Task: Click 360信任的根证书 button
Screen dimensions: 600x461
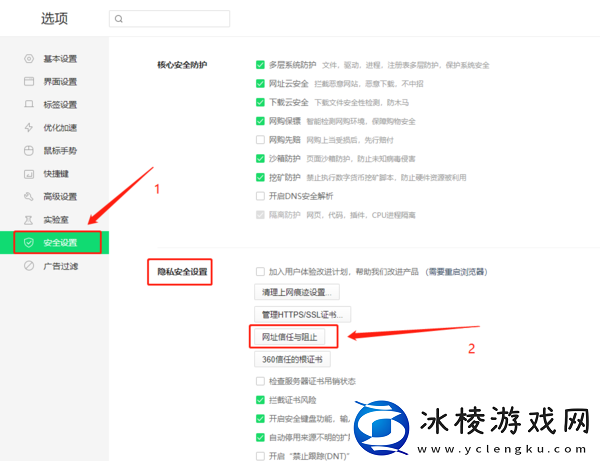Action: [x=292, y=359]
